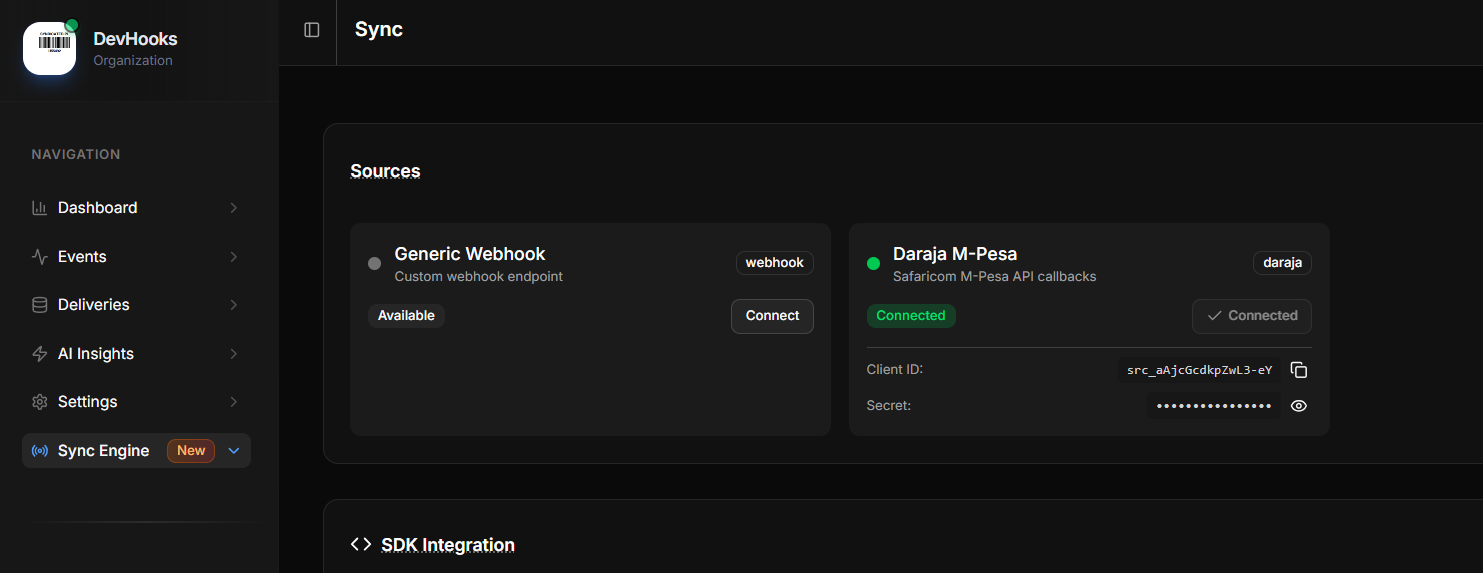The height and width of the screenshot is (573, 1483).
Task: Click the Sync page title
Action: point(379,29)
